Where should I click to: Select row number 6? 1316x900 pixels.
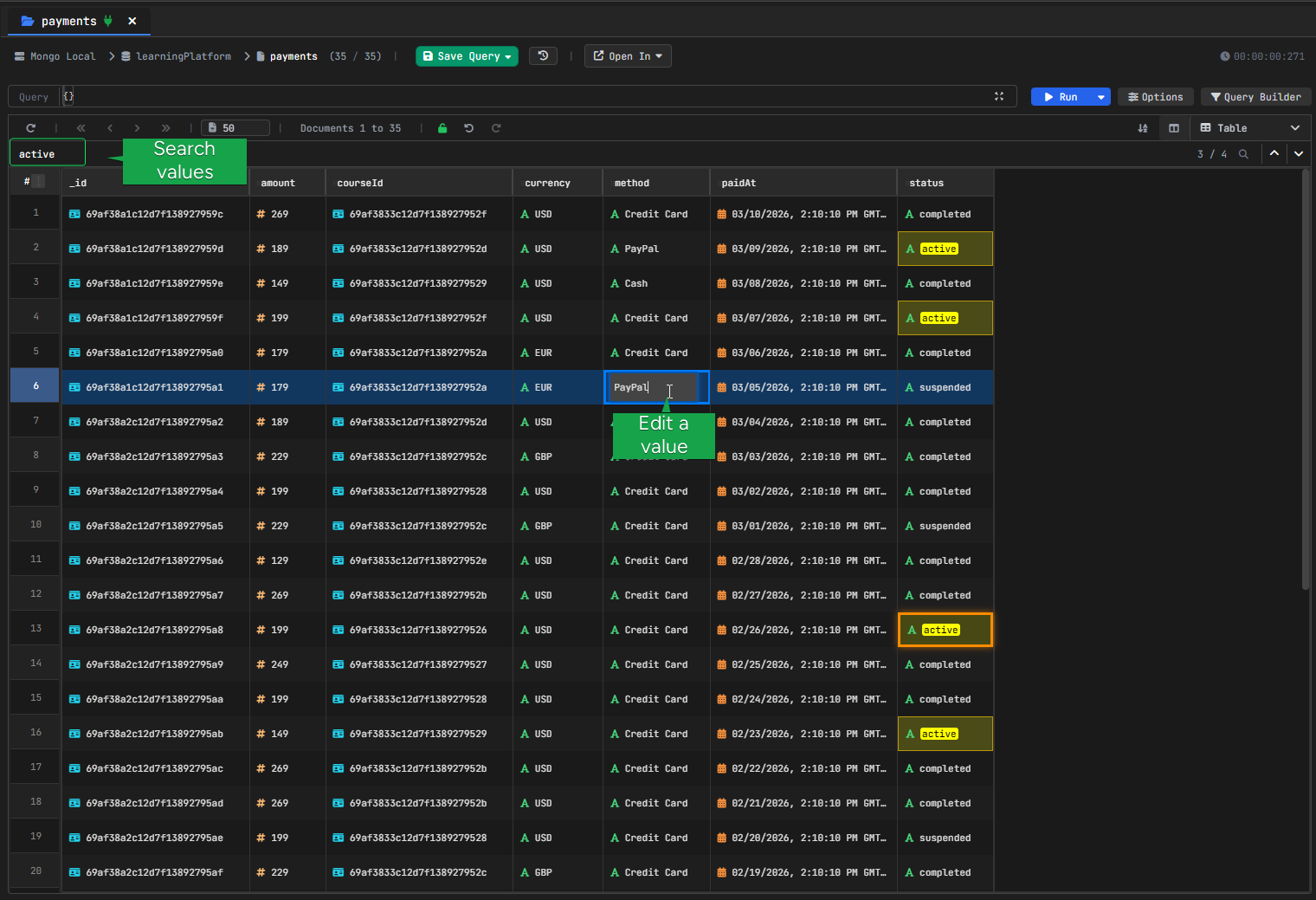point(35,386)
